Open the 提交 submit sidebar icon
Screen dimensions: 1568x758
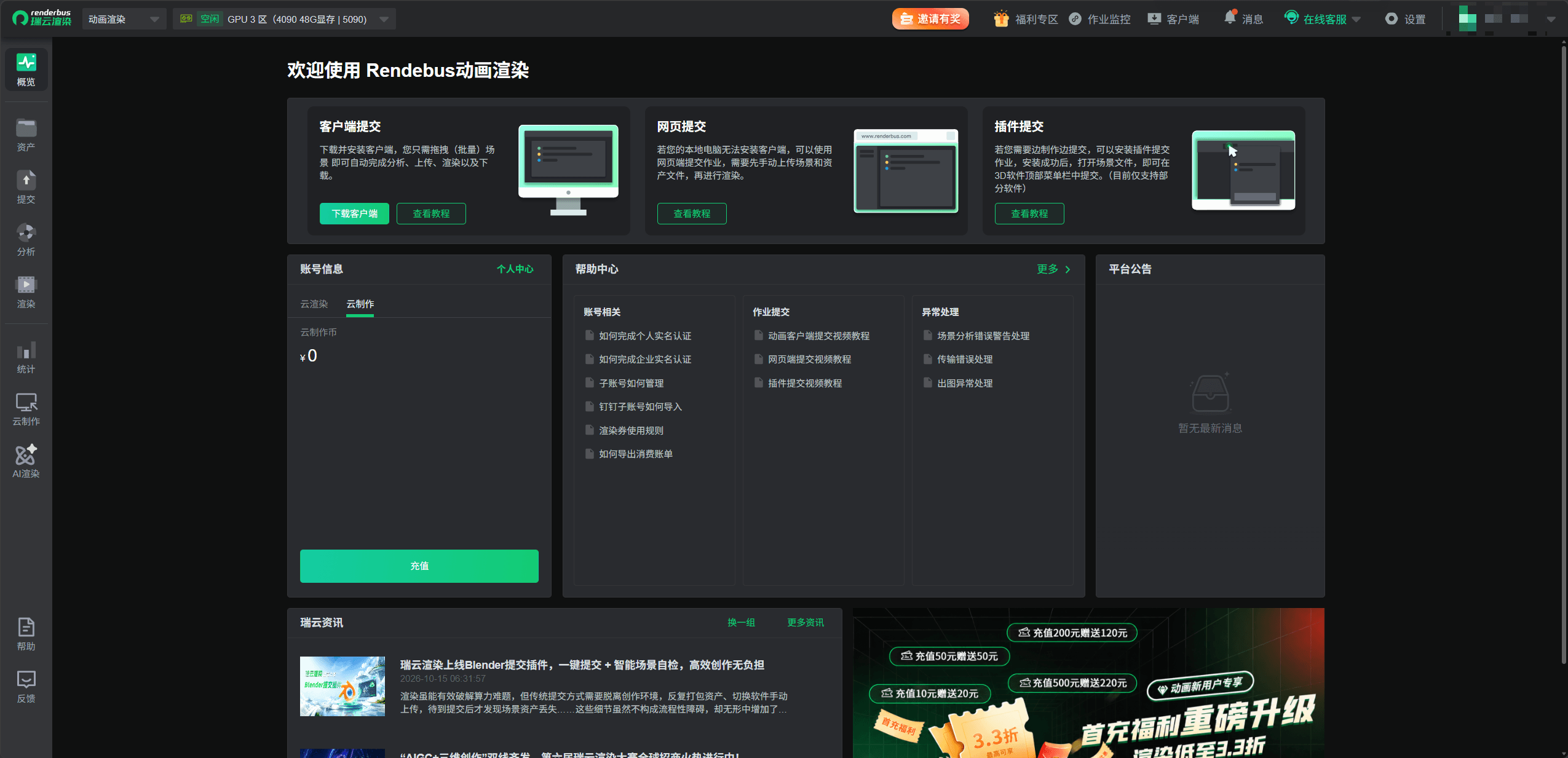[x=26, y=187]
